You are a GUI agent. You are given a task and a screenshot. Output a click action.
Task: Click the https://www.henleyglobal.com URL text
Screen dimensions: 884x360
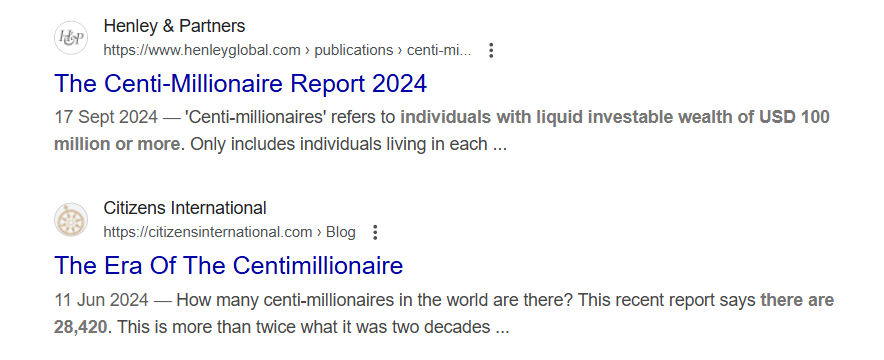pyautogui.click(x=202, y=50)
